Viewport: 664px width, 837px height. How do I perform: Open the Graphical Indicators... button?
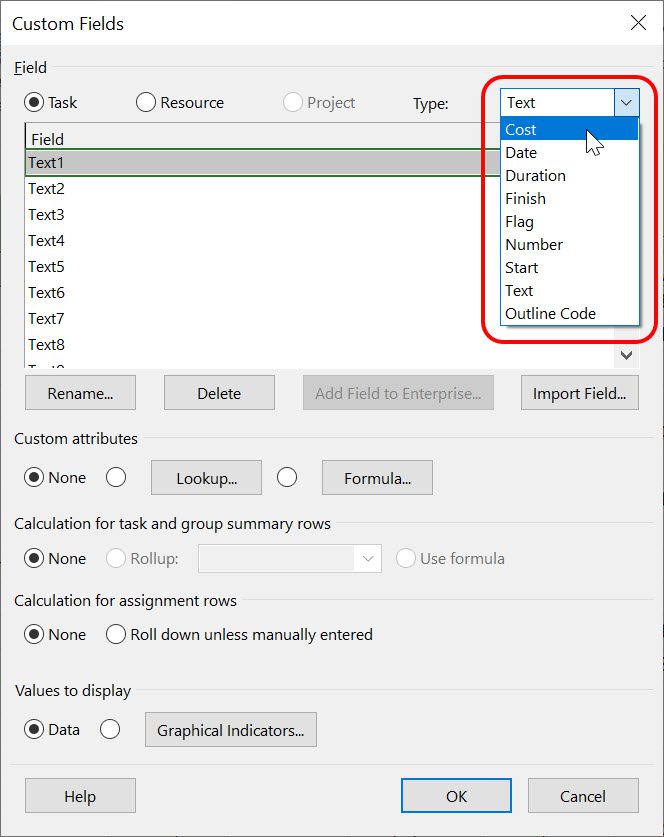(231, 730)
